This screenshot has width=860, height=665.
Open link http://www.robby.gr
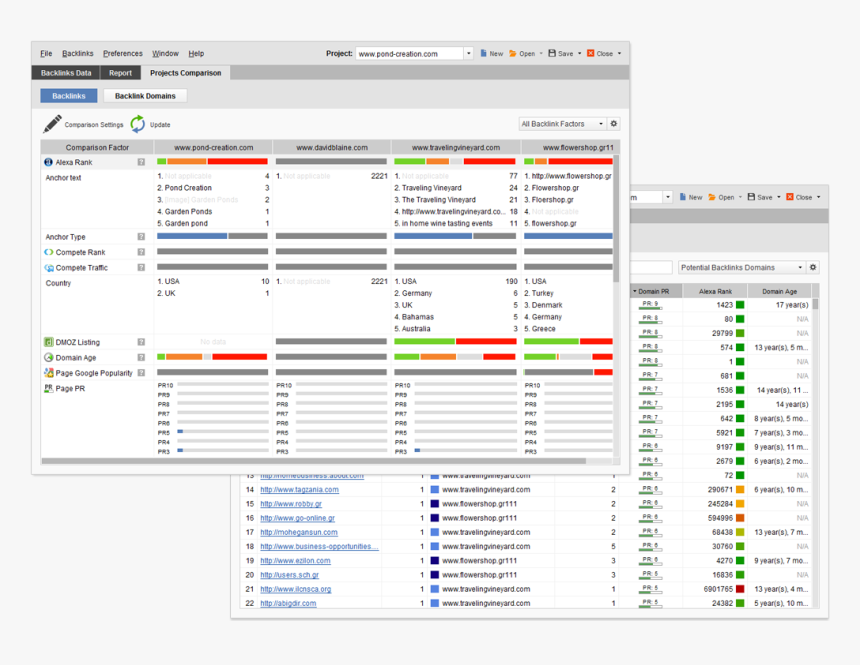pos(291,504)
